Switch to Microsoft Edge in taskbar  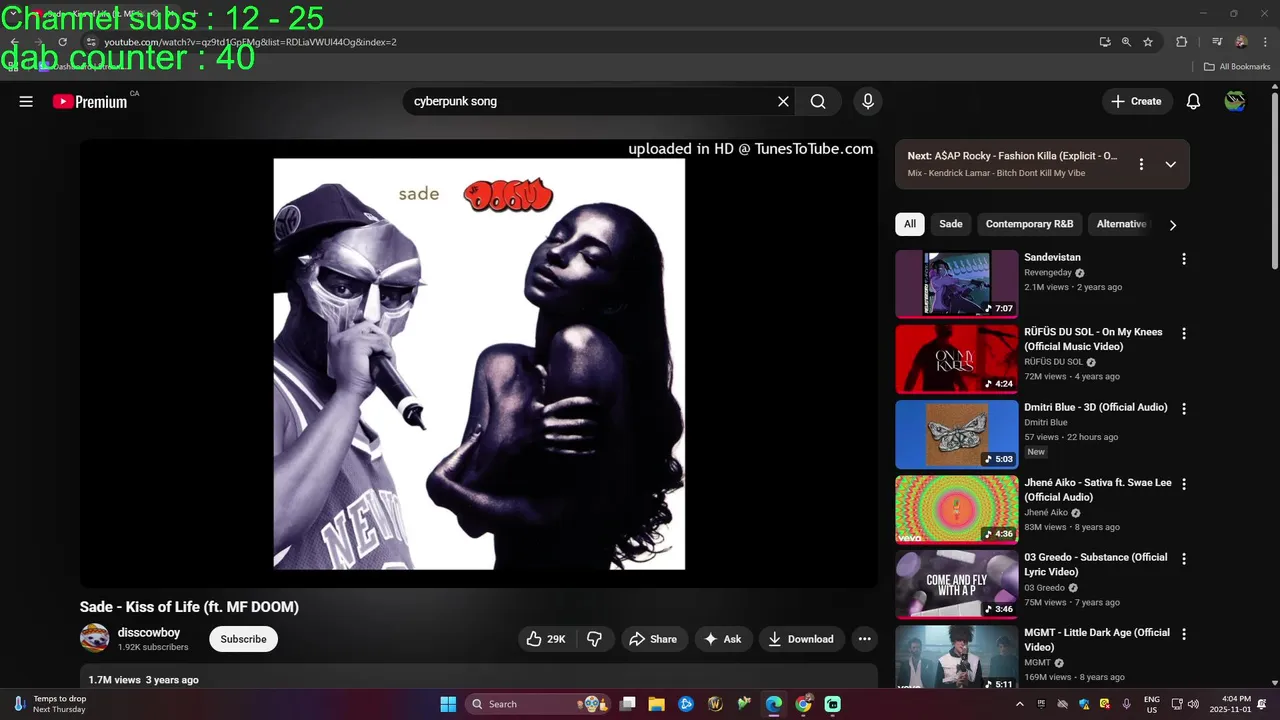[774, 704]
